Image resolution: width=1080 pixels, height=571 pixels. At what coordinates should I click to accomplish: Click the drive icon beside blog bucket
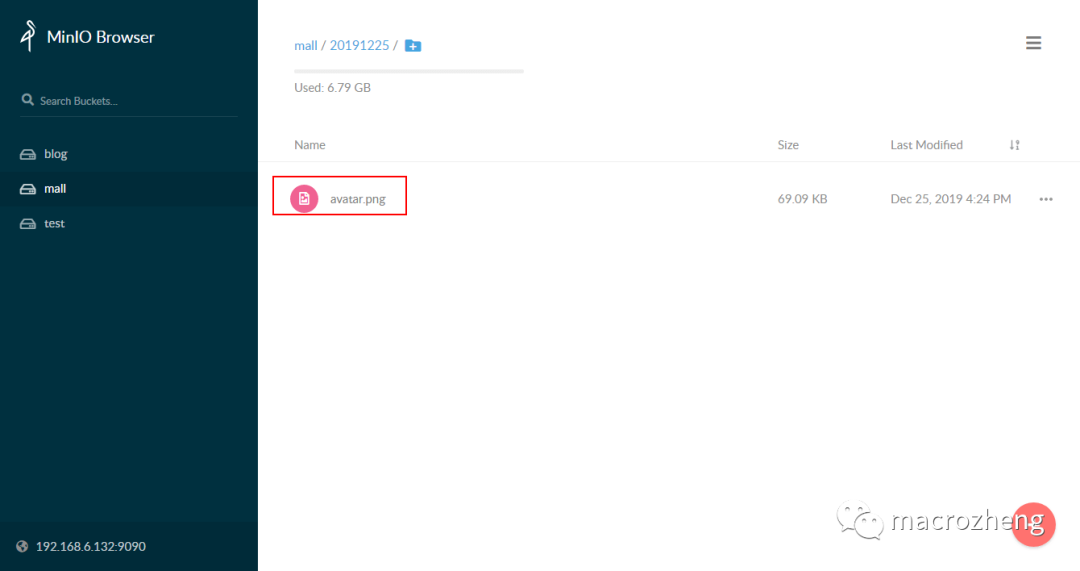click(28, 154)
